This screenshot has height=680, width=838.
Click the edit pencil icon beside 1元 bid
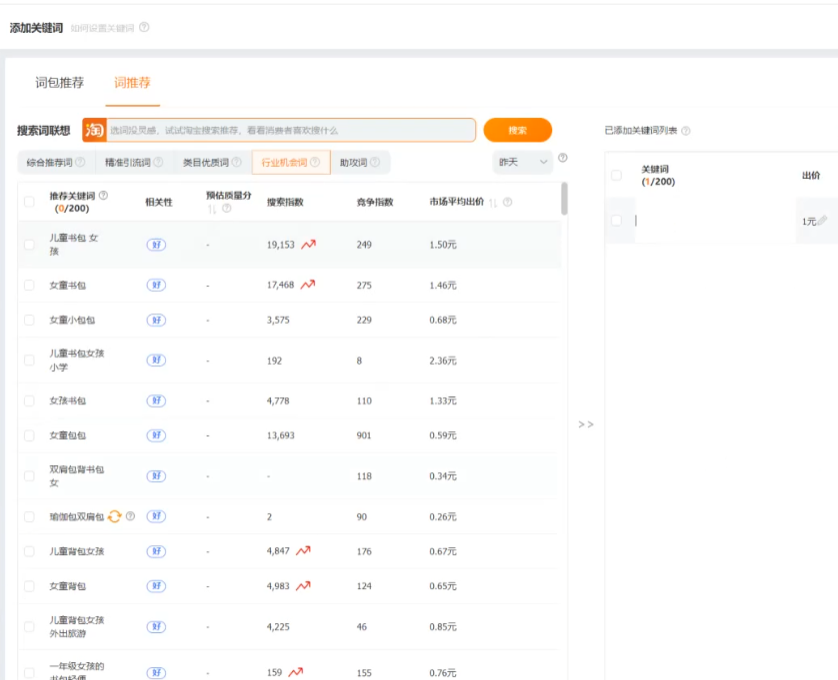[822, 221]
